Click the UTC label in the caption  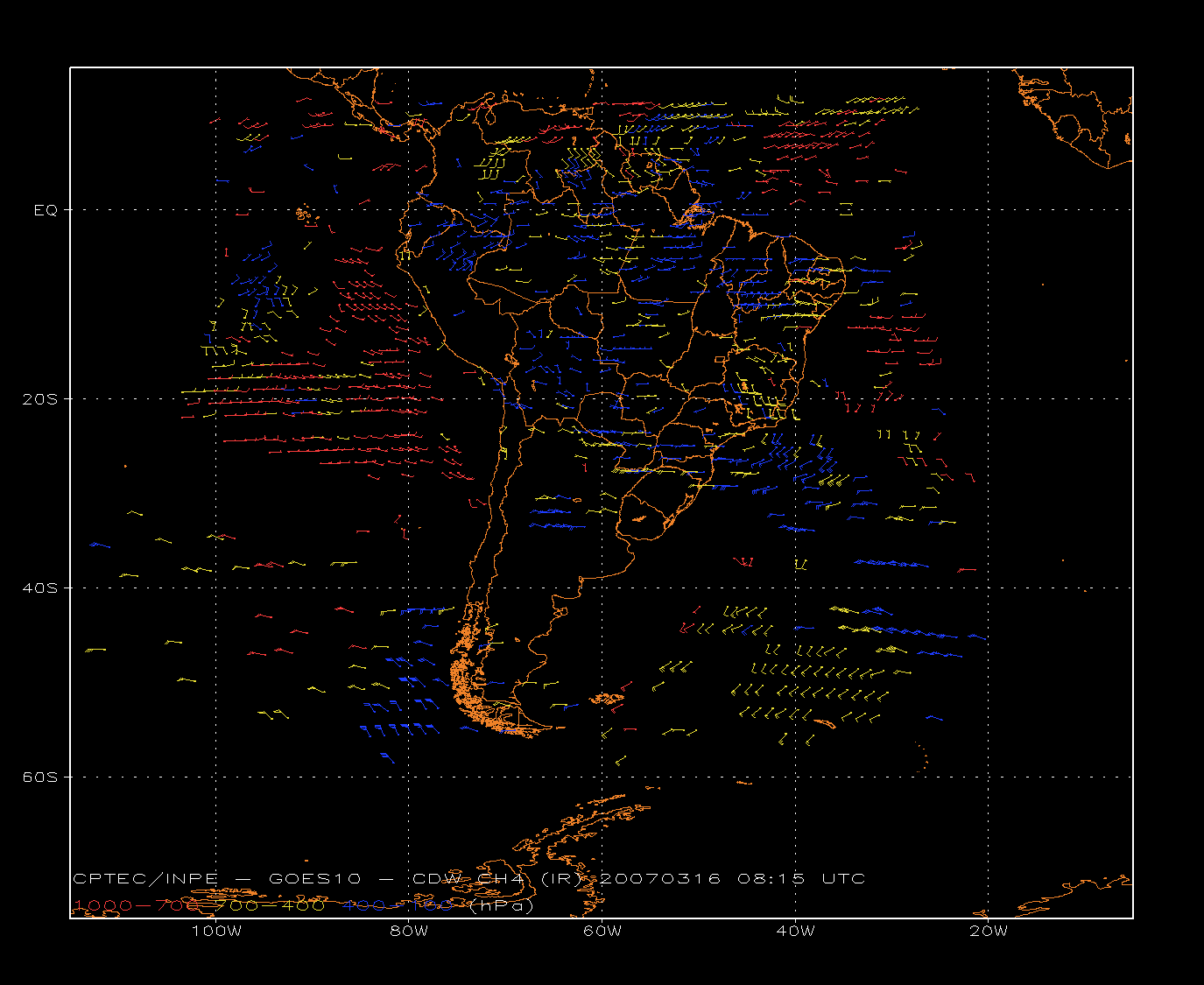point(844,878)
